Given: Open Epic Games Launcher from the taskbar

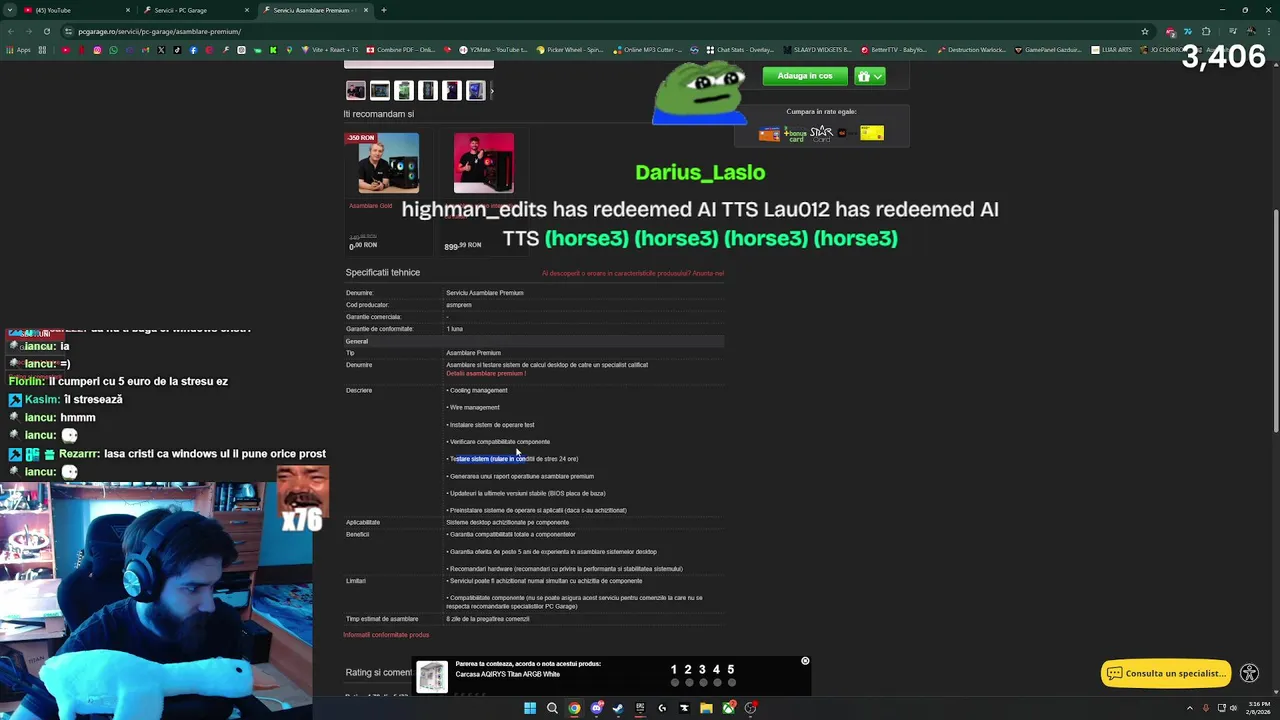Looking at the screenshot, I should coord(640,708).
